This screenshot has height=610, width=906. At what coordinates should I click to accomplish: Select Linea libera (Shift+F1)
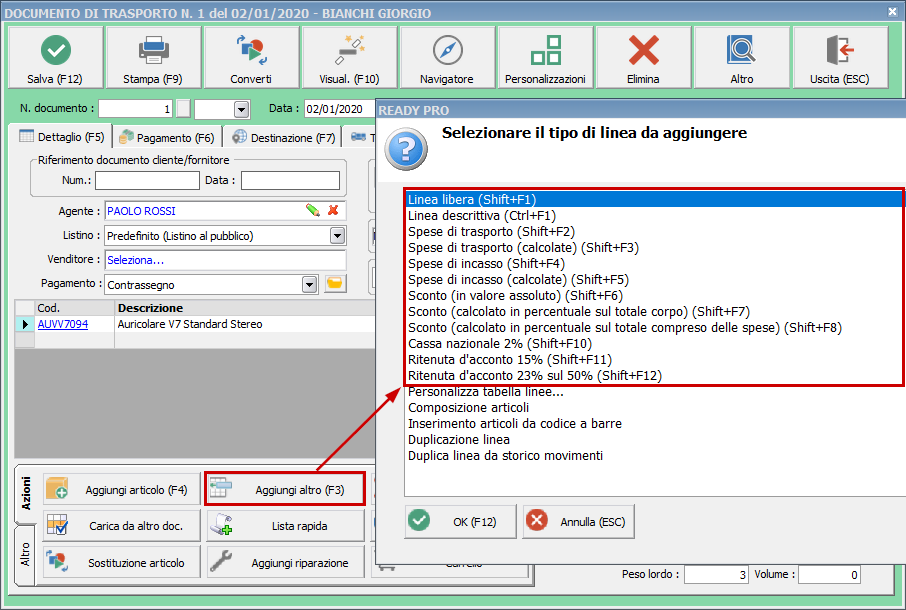pos(655,199)
